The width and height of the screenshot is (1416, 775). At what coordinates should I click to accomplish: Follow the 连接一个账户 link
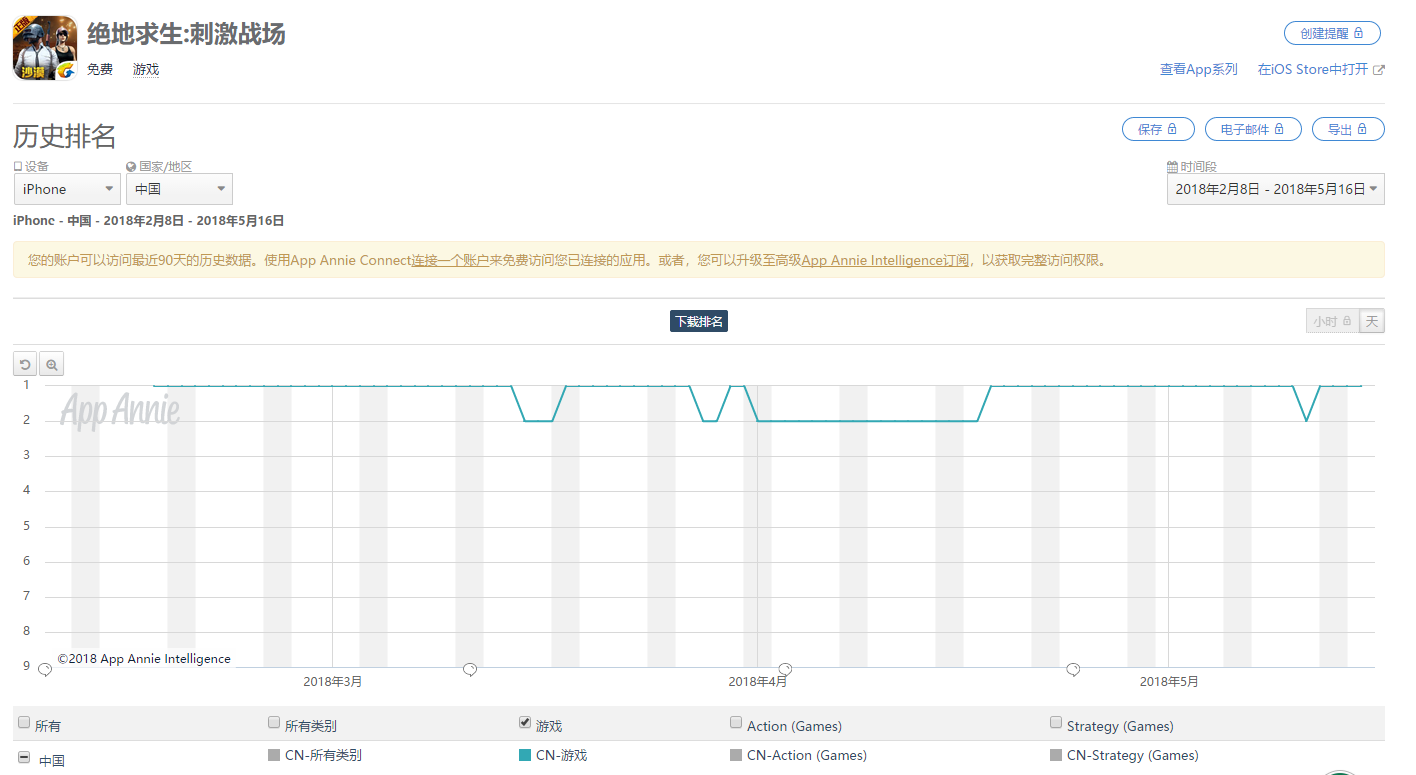tap(450, 260)
